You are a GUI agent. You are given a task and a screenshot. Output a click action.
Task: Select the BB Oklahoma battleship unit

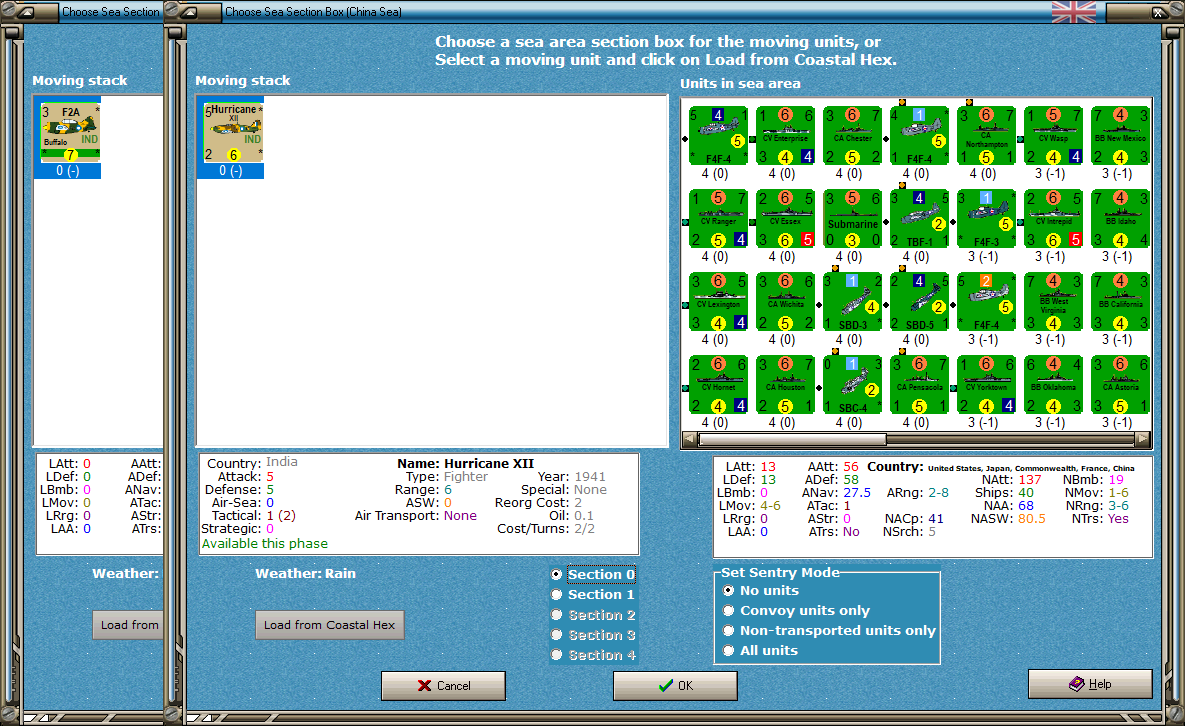pyautogui.click(x=1054, y=385)
